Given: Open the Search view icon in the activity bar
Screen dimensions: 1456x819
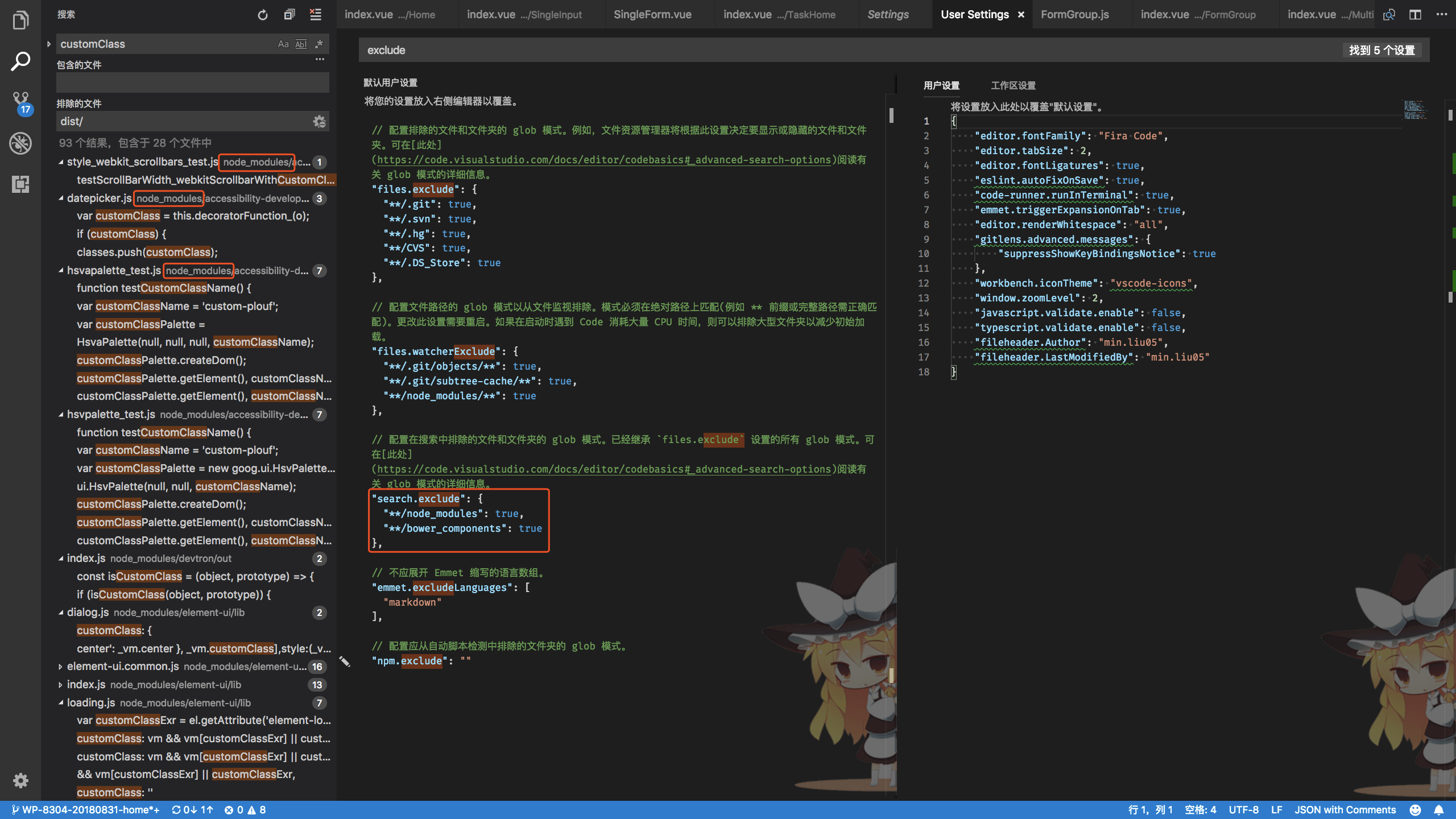Looking at the screenshot, I should (x=20, y=61).
